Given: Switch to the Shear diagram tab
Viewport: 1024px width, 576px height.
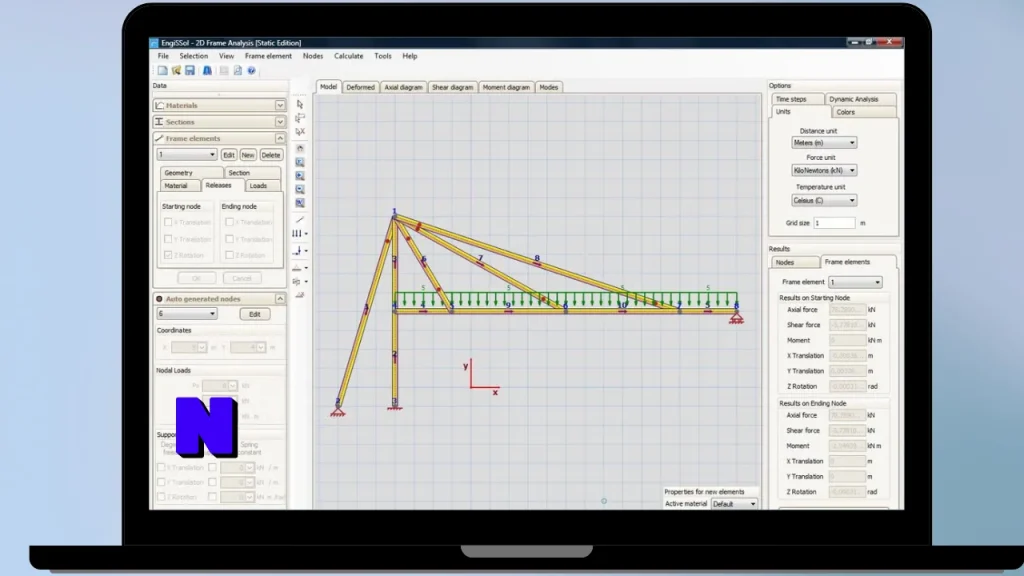Looking at the screenshot, I should (453, 88).
